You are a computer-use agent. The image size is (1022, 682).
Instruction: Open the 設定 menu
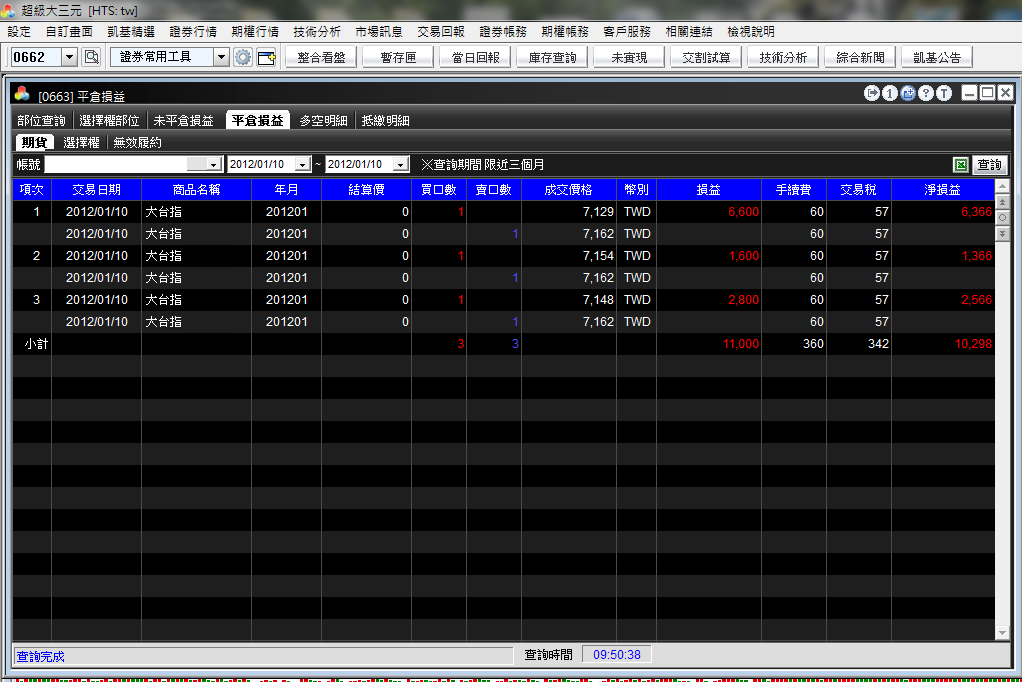(19, 31)
